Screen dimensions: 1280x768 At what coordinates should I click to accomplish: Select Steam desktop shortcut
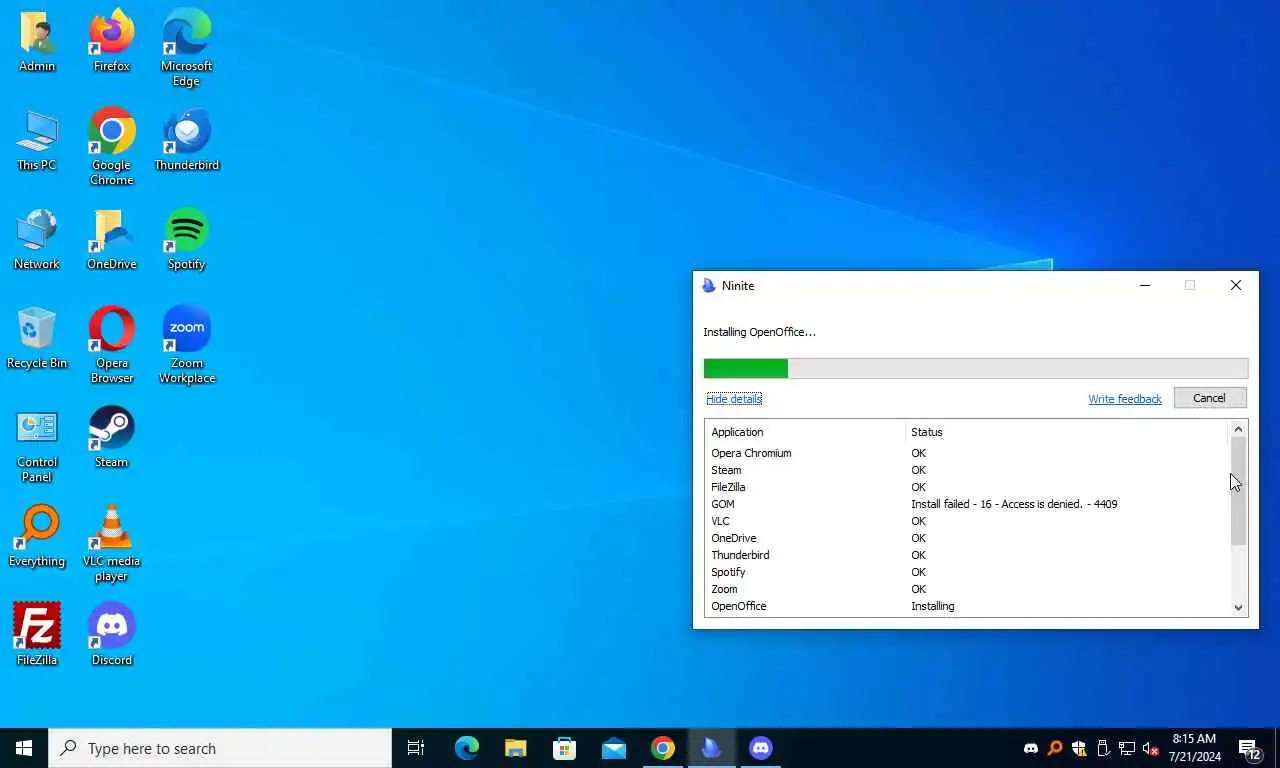pos(112,438)
